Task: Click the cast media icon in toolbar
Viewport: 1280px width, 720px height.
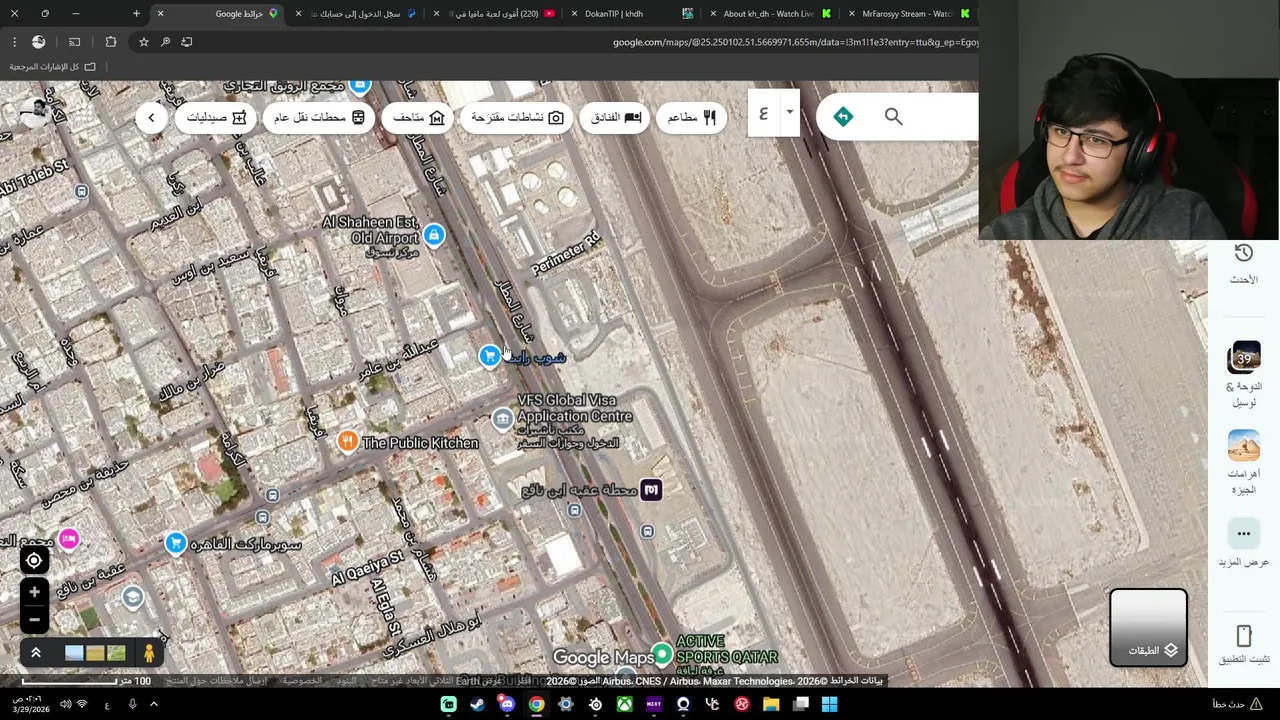Action: [75, 42]
